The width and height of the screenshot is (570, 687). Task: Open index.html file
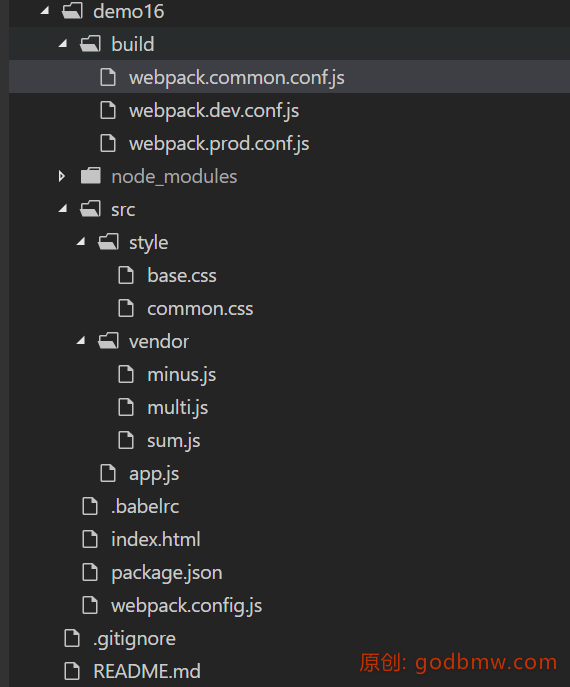click(156, 539)
